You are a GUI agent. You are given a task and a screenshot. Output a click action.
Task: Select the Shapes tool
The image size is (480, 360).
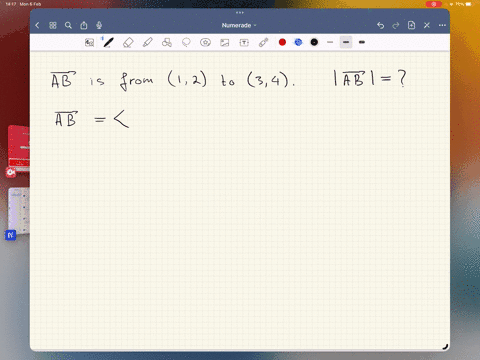(x=167, y=42)
